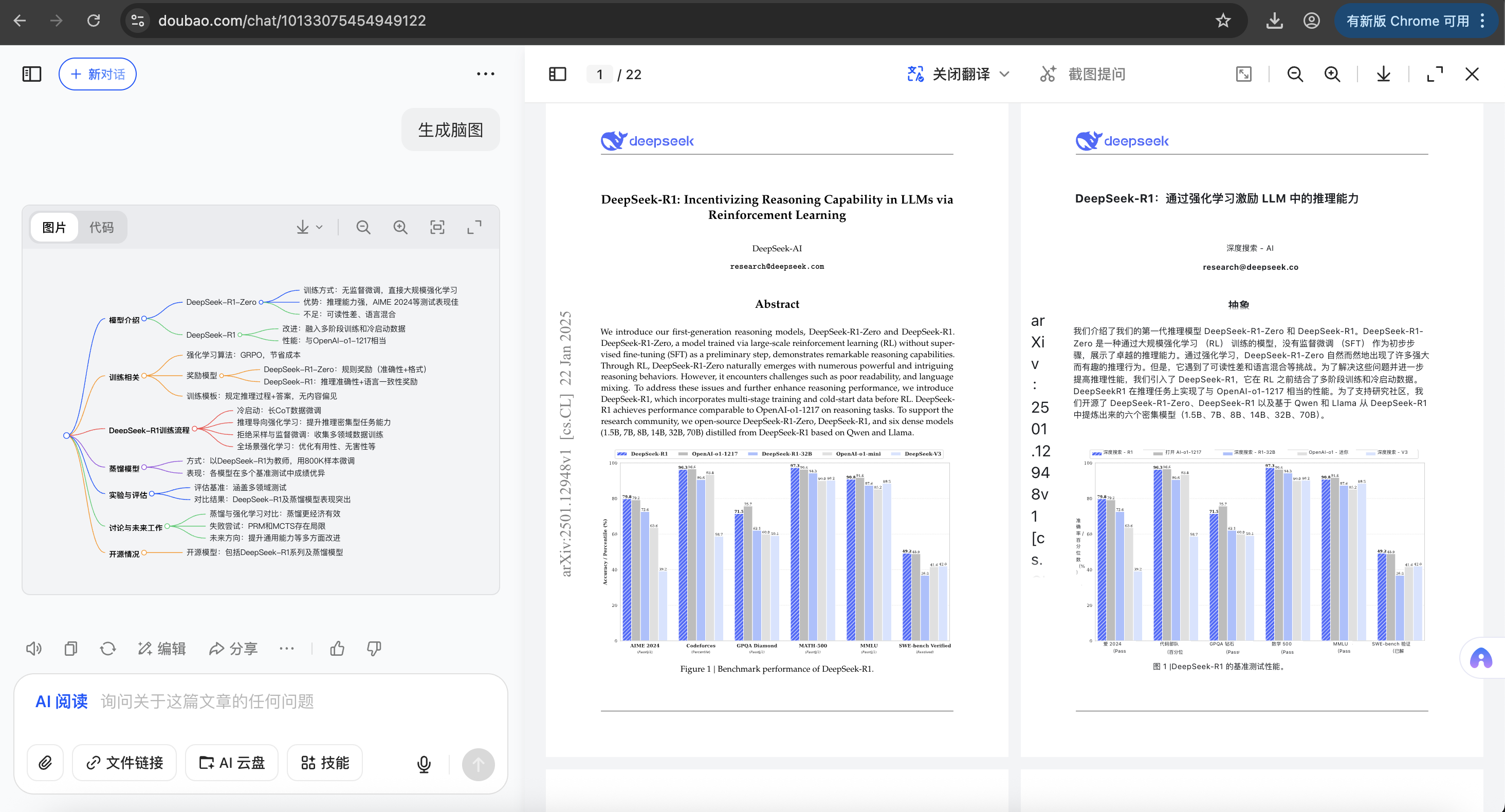This screenshot has width=1505, height=812.
Task: Expand the PDF viewer to fullscreen
Action: [1435, 74]
